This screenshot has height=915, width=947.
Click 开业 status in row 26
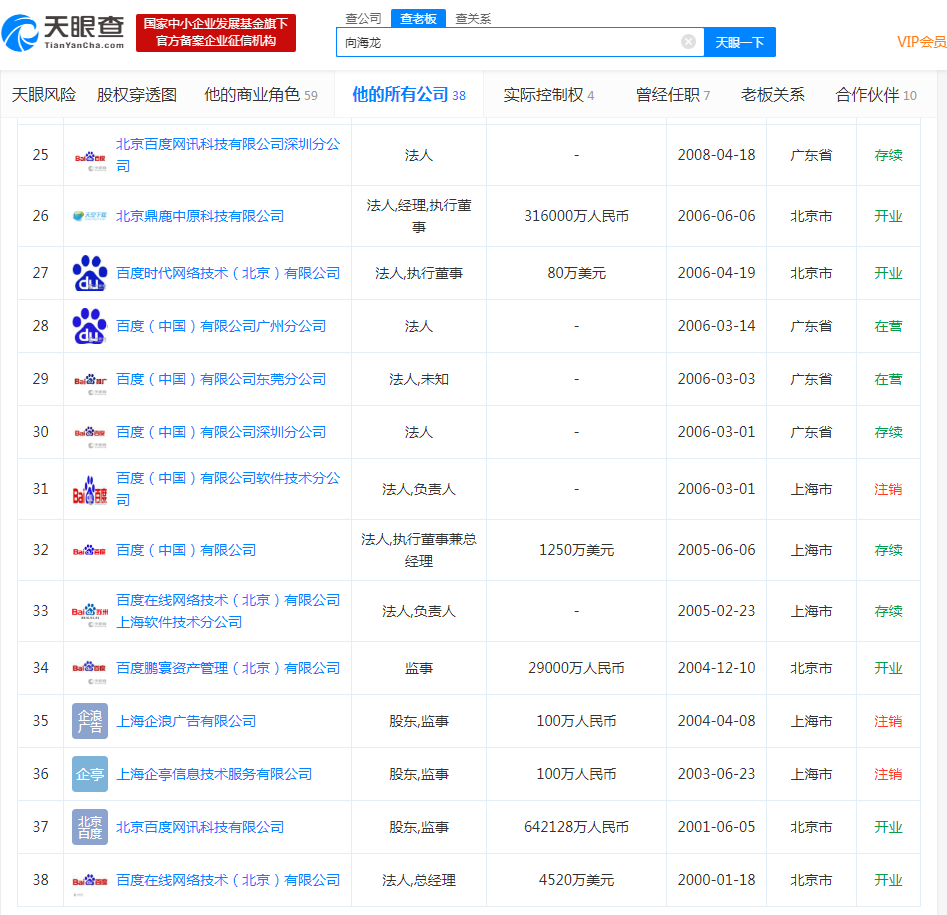[888, 216]
